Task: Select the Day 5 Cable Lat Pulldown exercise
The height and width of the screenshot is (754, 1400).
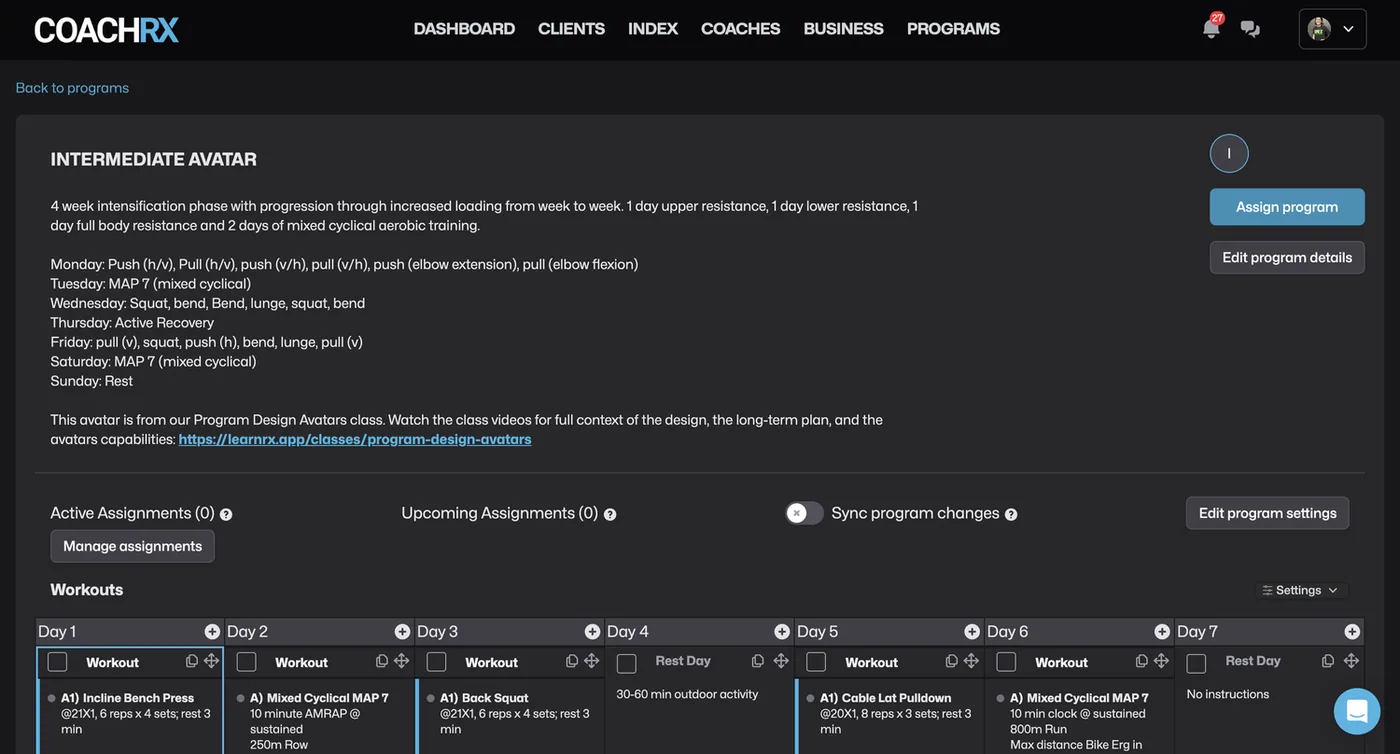Action: coord(885,698)
